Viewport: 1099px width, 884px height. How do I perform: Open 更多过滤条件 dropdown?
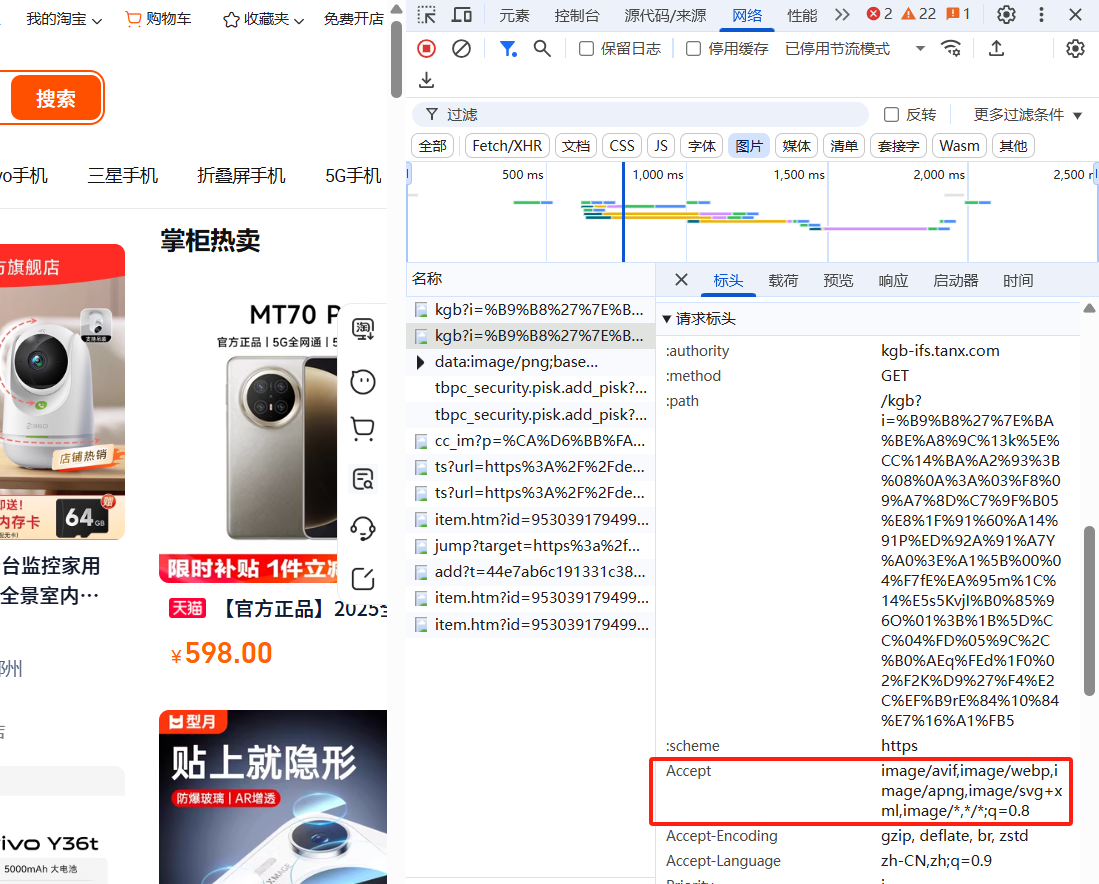click(x=1027, y=114)
